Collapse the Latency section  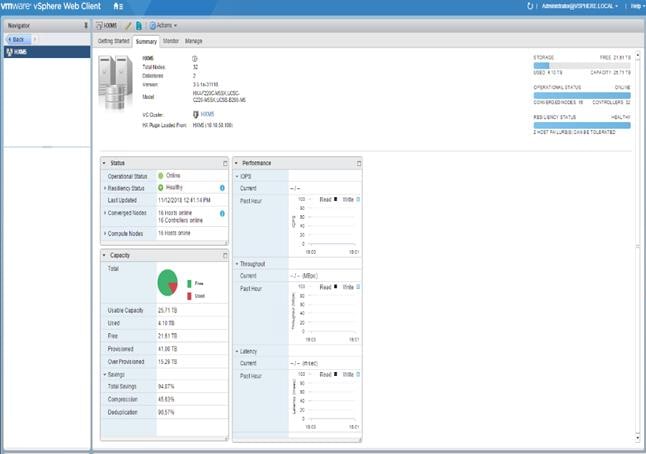[237, 351]
